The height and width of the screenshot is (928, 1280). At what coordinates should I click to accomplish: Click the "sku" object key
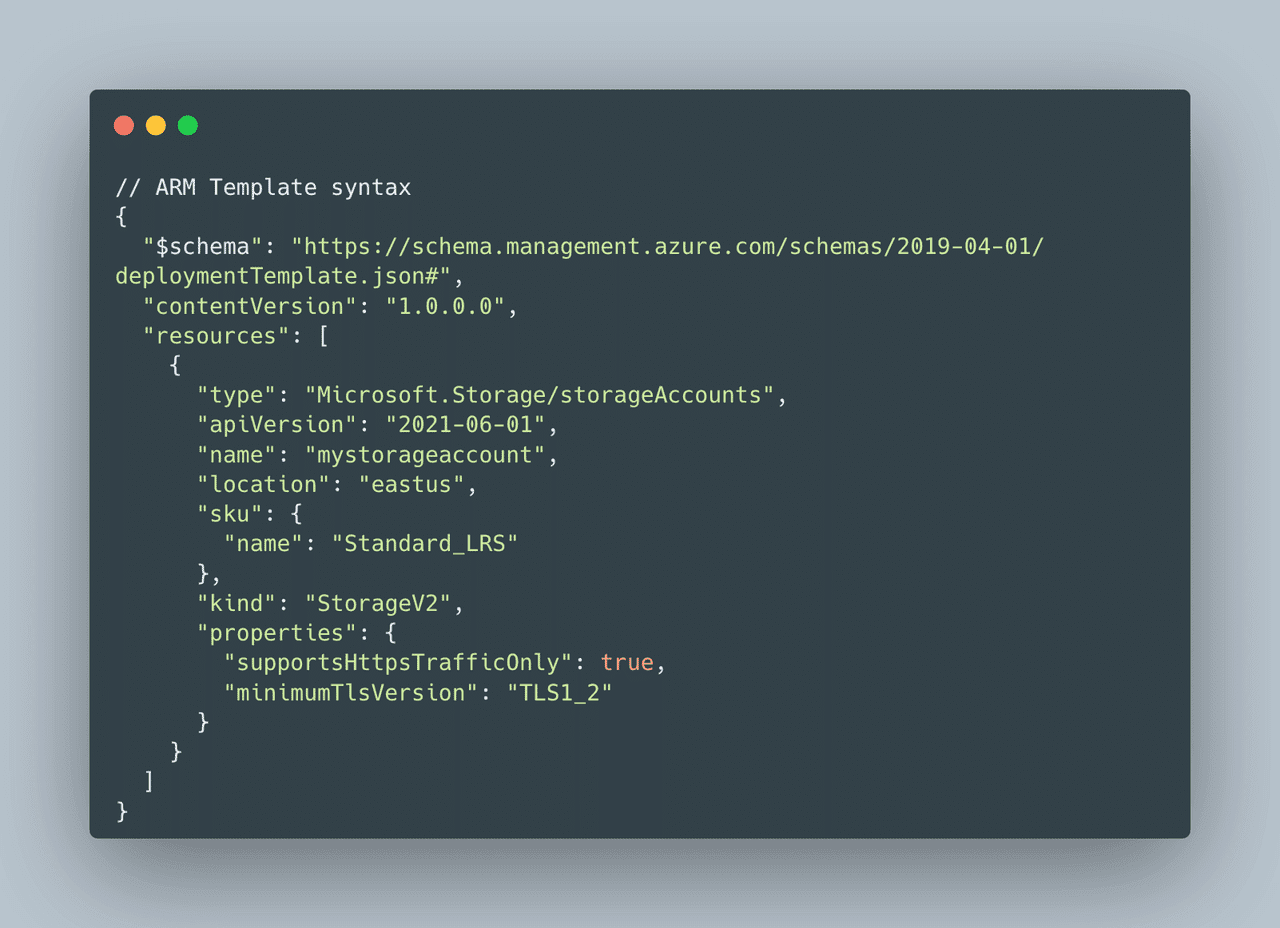point(231,514)
